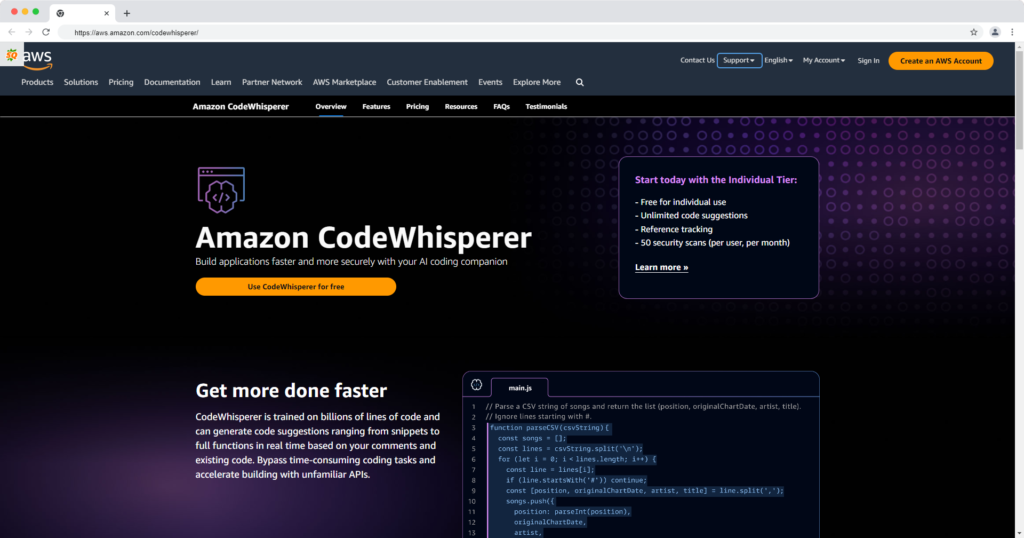Click the 'Free for individual use' line
This screenshot has height=538, width=1024.
point(680,202)
